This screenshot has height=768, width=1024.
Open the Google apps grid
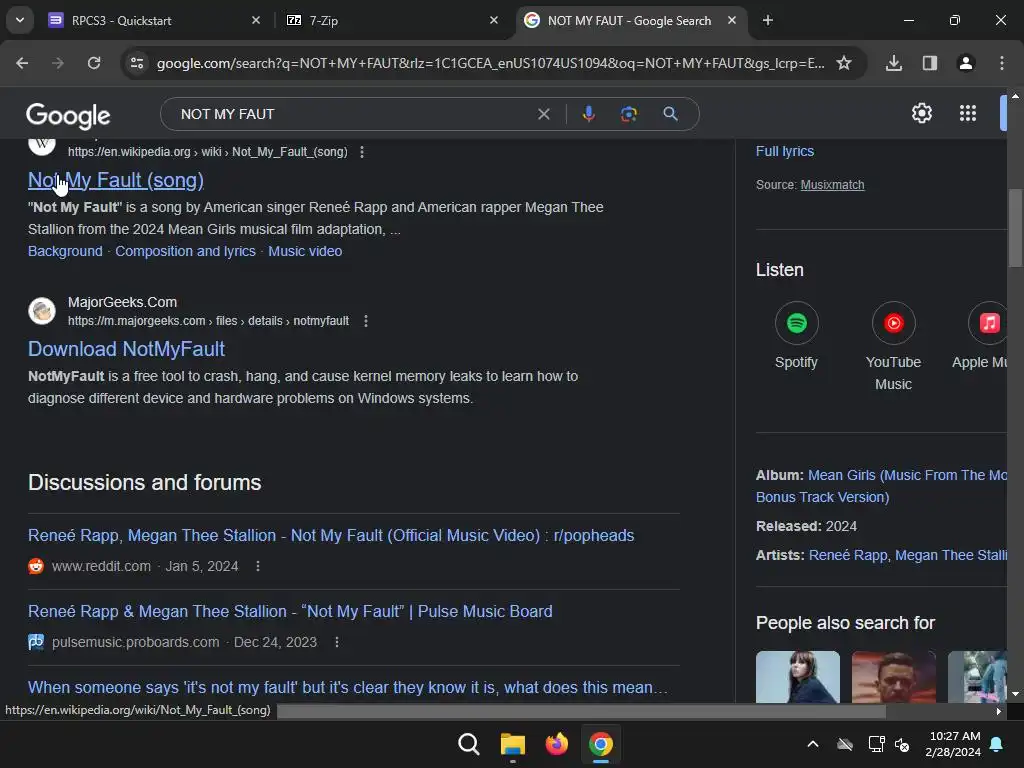968,113
